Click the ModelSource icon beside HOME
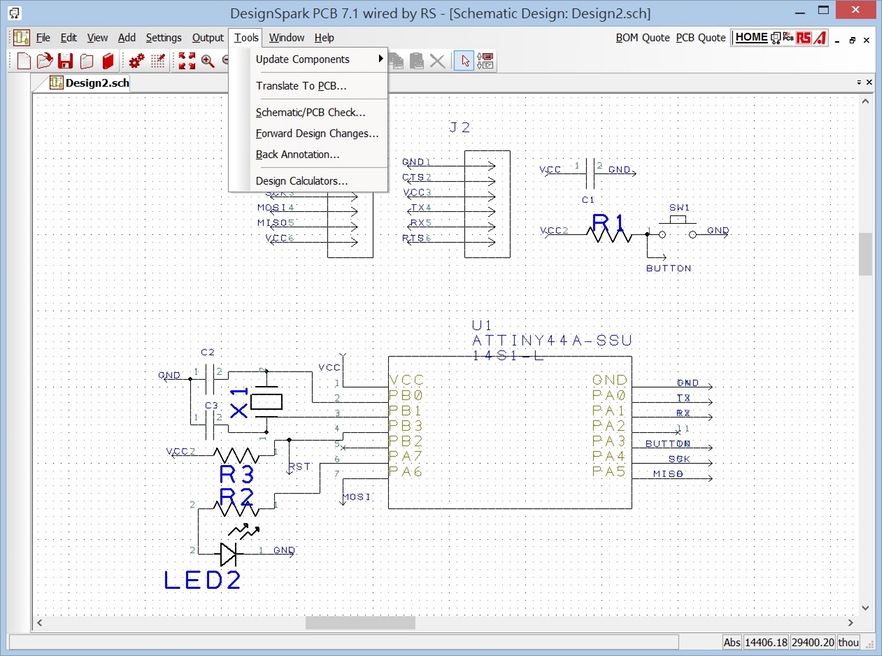Viewport: 882px width, 656px height. tap(776, 38)
